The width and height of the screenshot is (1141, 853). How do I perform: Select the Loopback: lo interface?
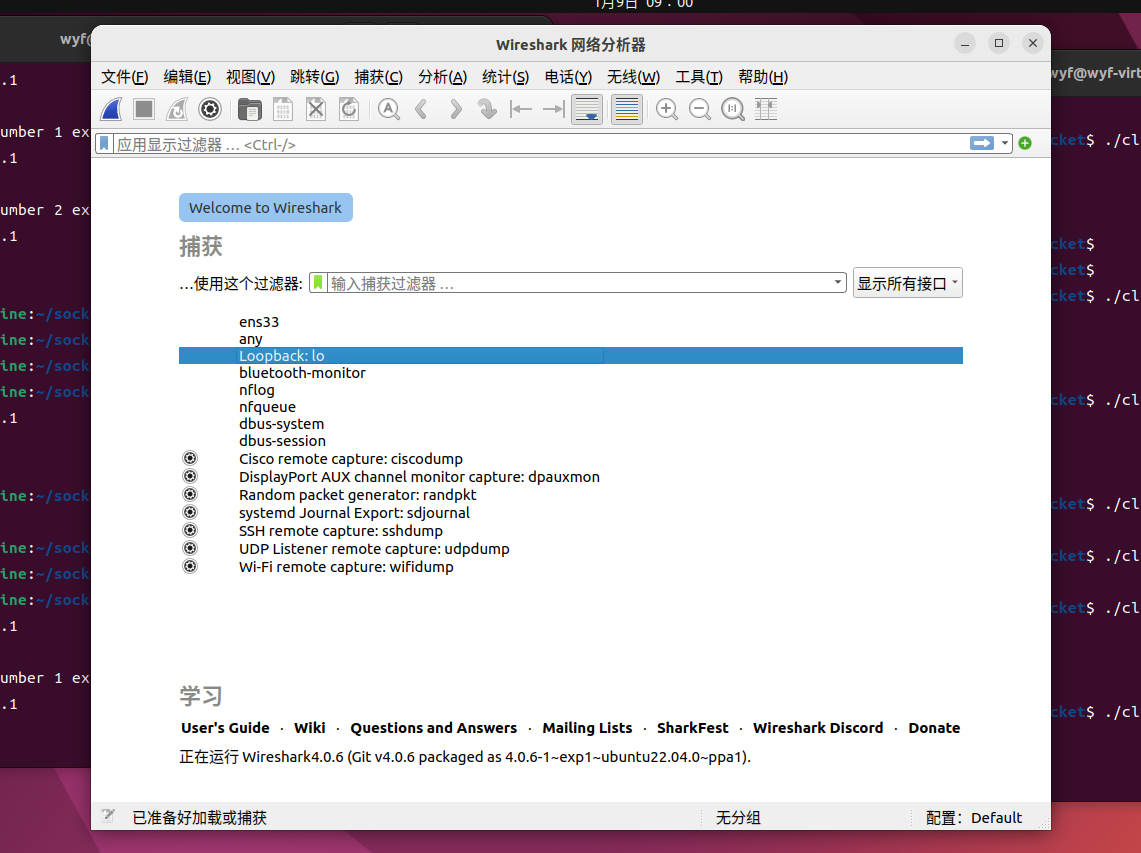(570, 356)
